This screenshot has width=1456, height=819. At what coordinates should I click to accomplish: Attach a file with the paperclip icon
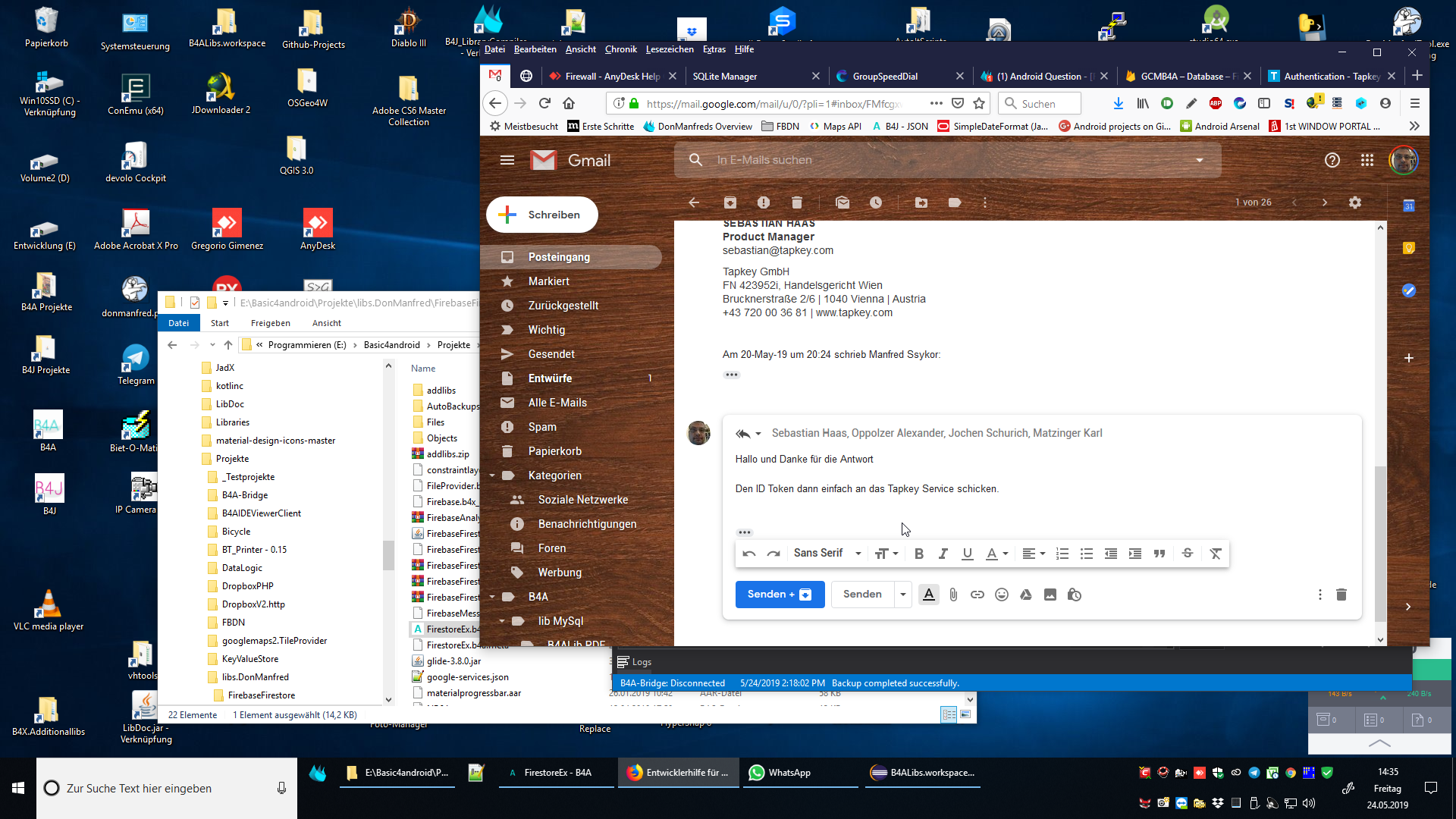(953, 595)
